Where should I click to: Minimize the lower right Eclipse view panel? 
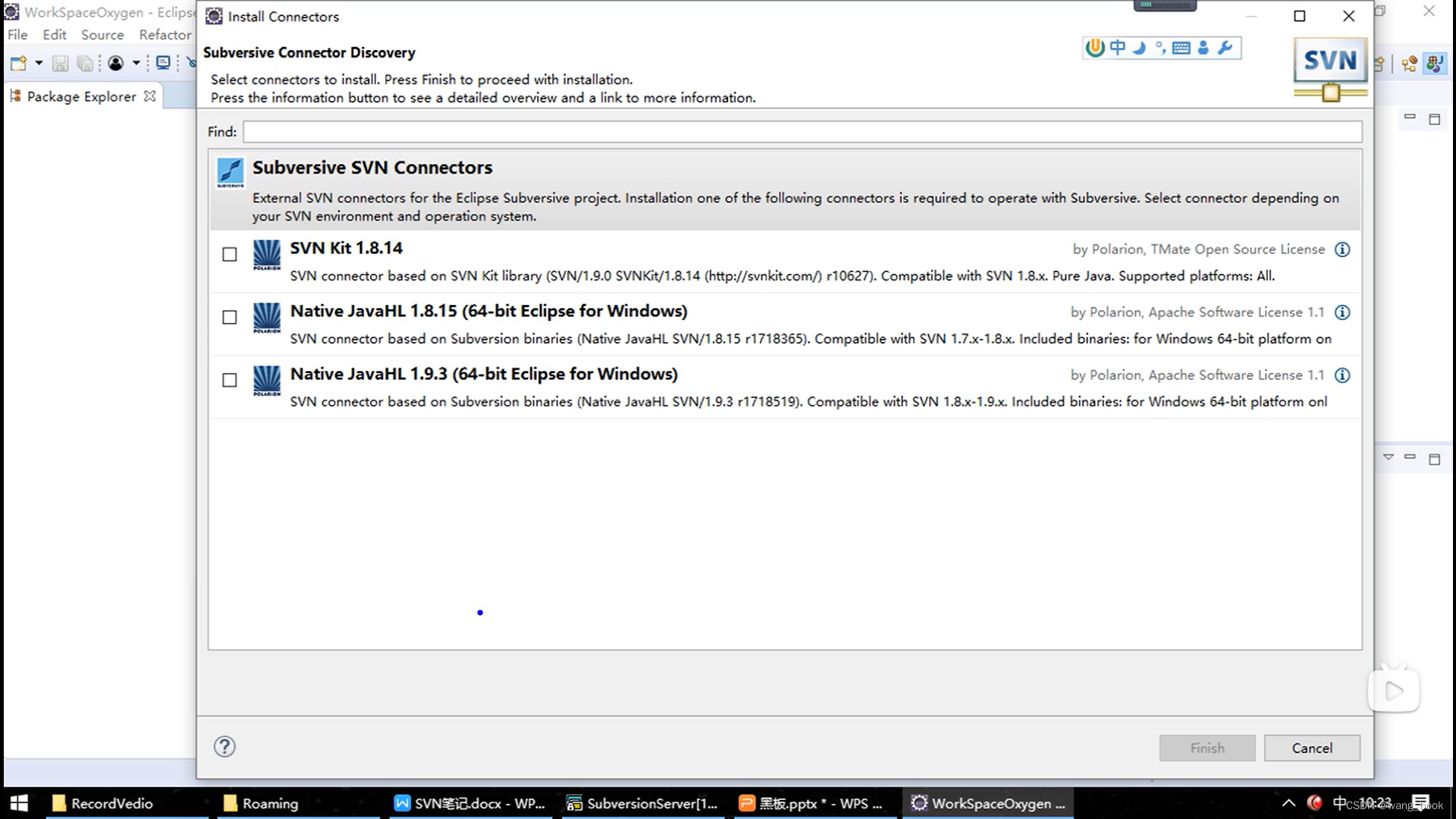(x=1410, y=457)
